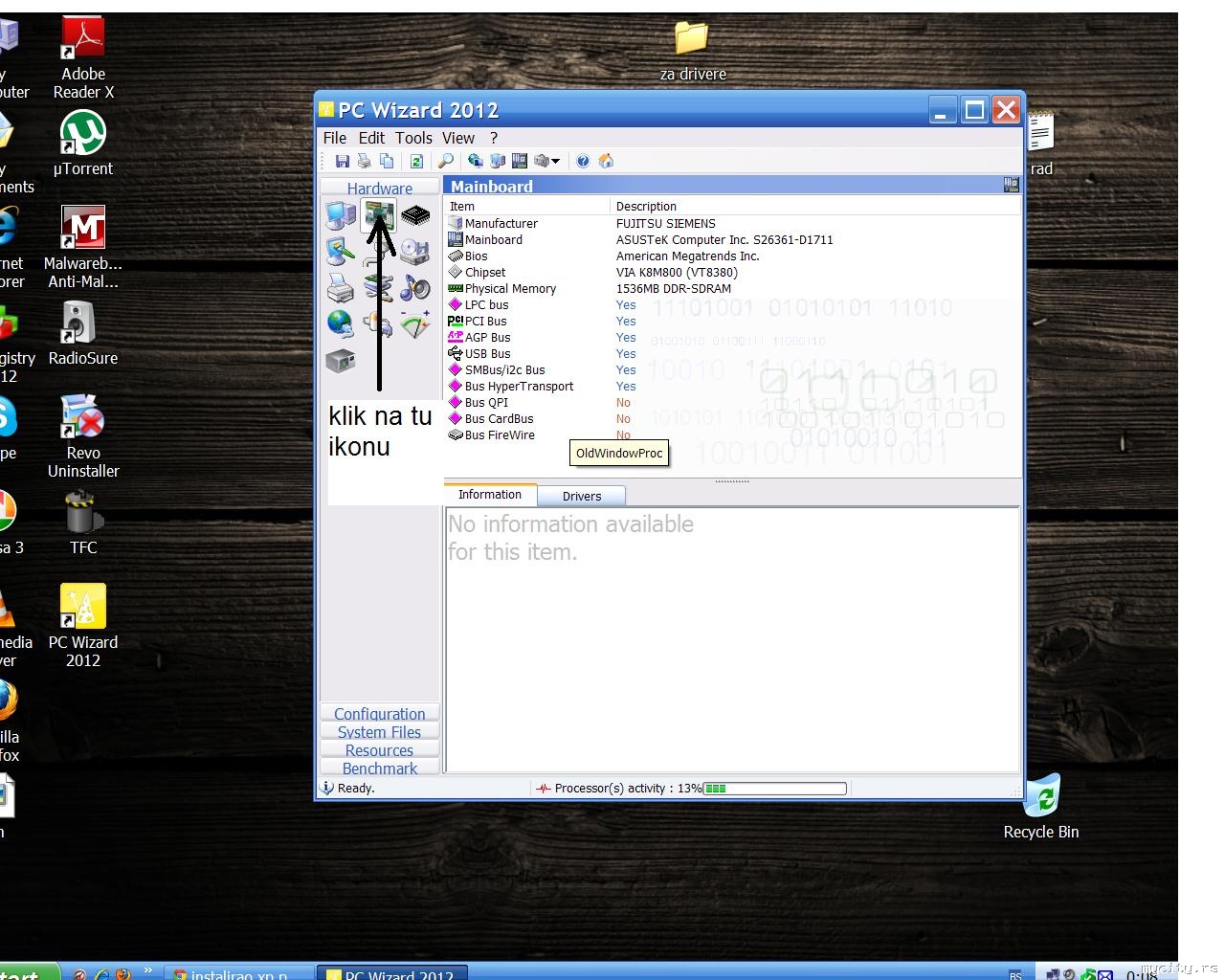The width and height of the screenshot is (1225, 980).
Task: Select the System Summary computer icon in Hardware
Action: pos(341,215)
